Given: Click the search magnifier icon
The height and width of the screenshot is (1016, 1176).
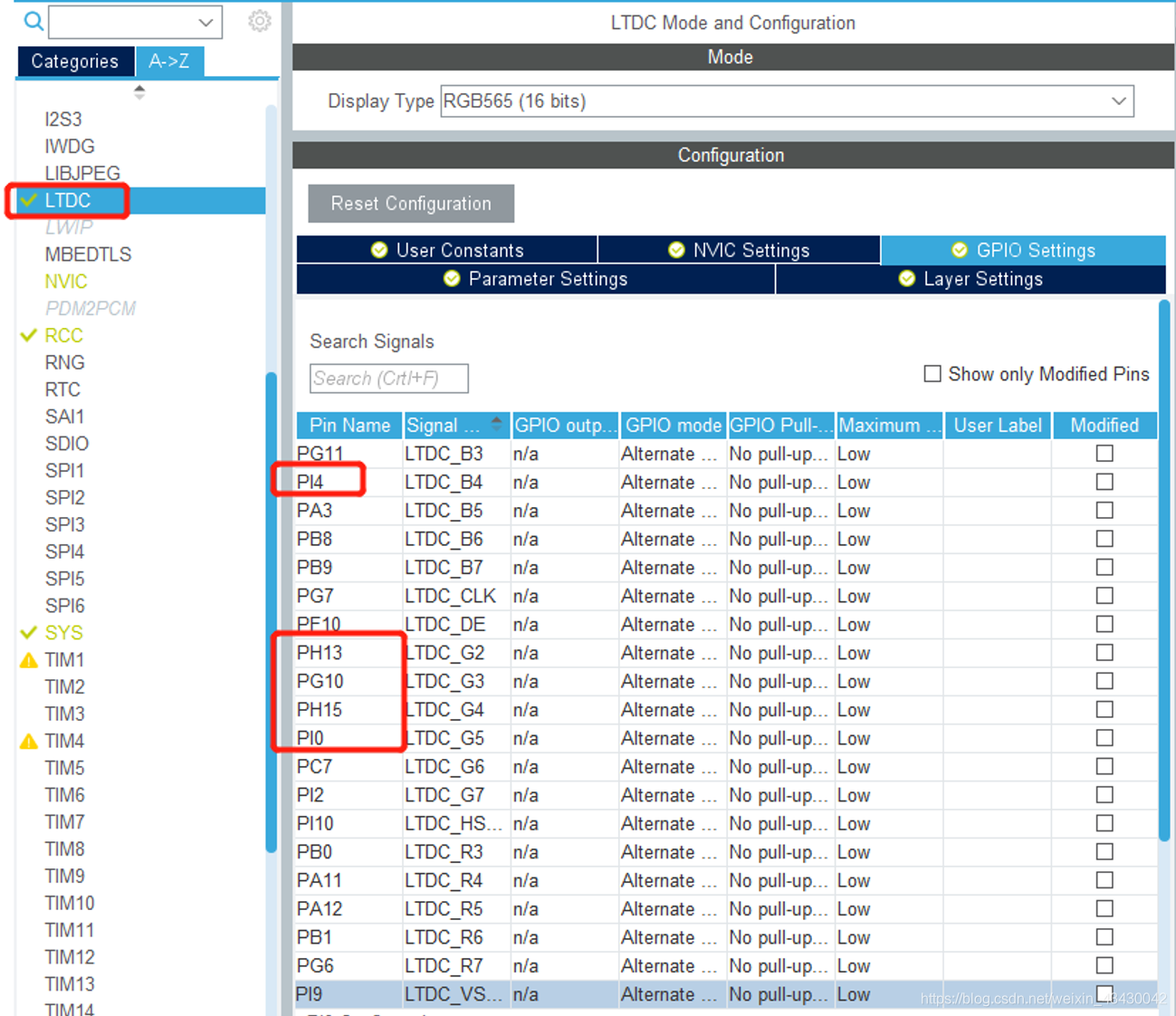Looking at the screenshot, I should point(33,21).
